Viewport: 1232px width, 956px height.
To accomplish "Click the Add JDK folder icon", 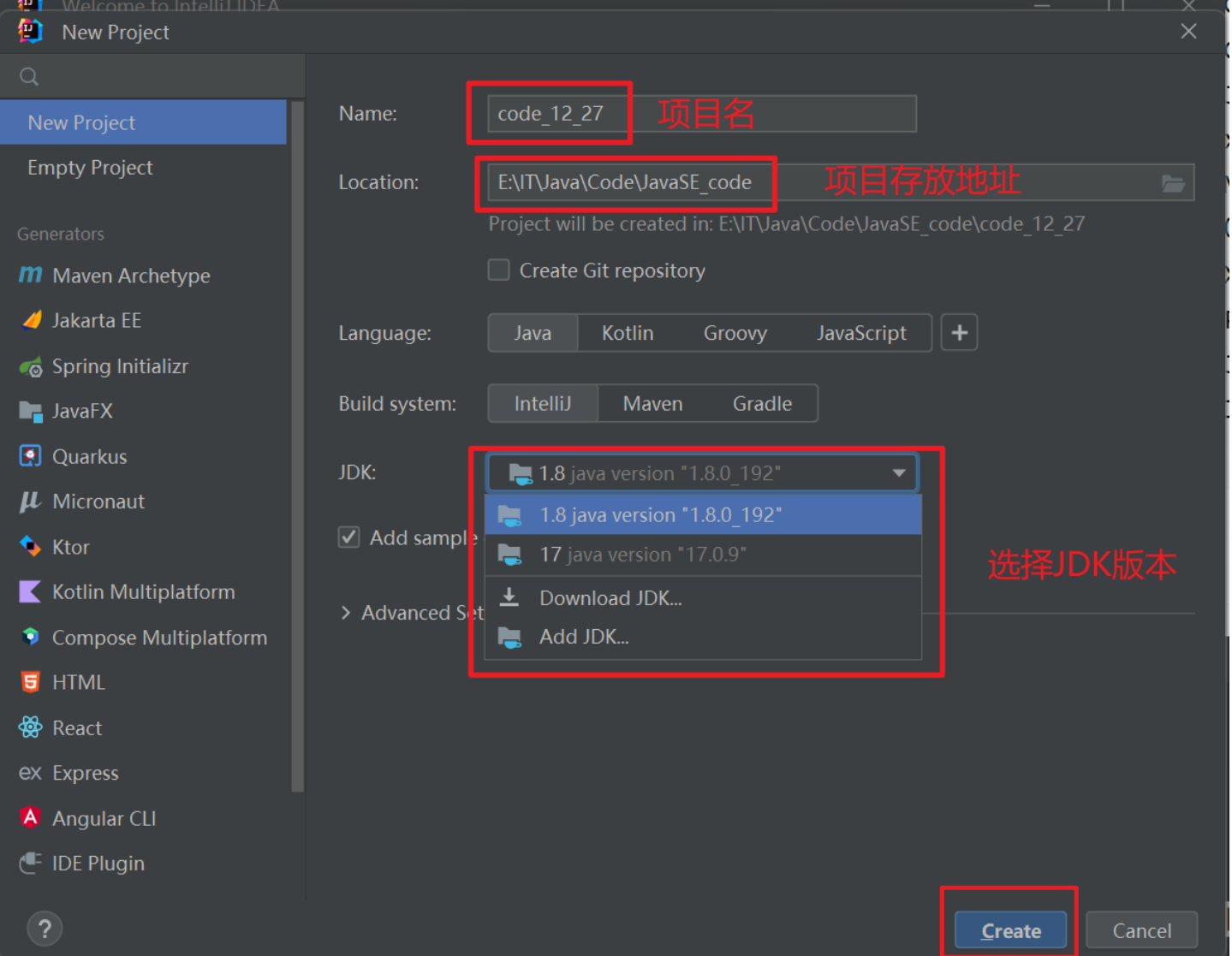I will (510, 637).
